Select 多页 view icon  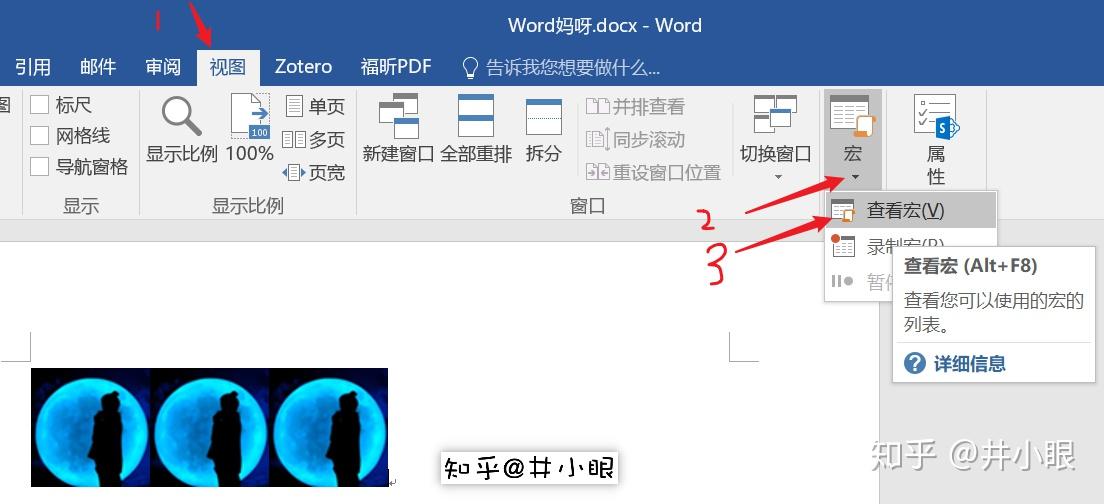[x=294, y=139]
